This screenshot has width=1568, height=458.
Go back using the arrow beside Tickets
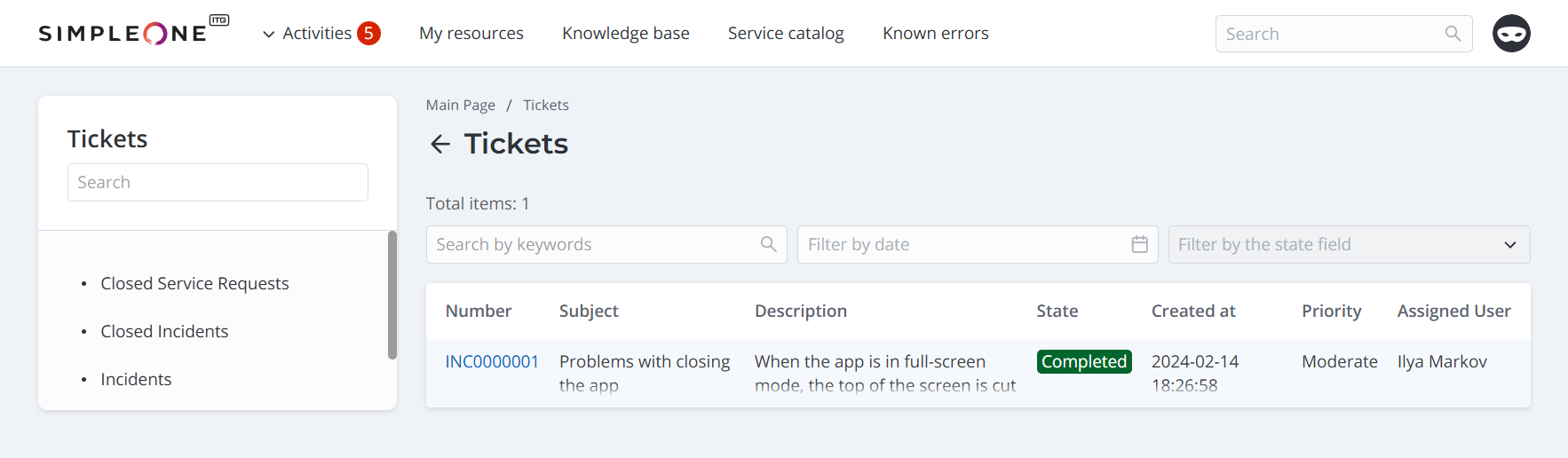(x=440, y=144)
